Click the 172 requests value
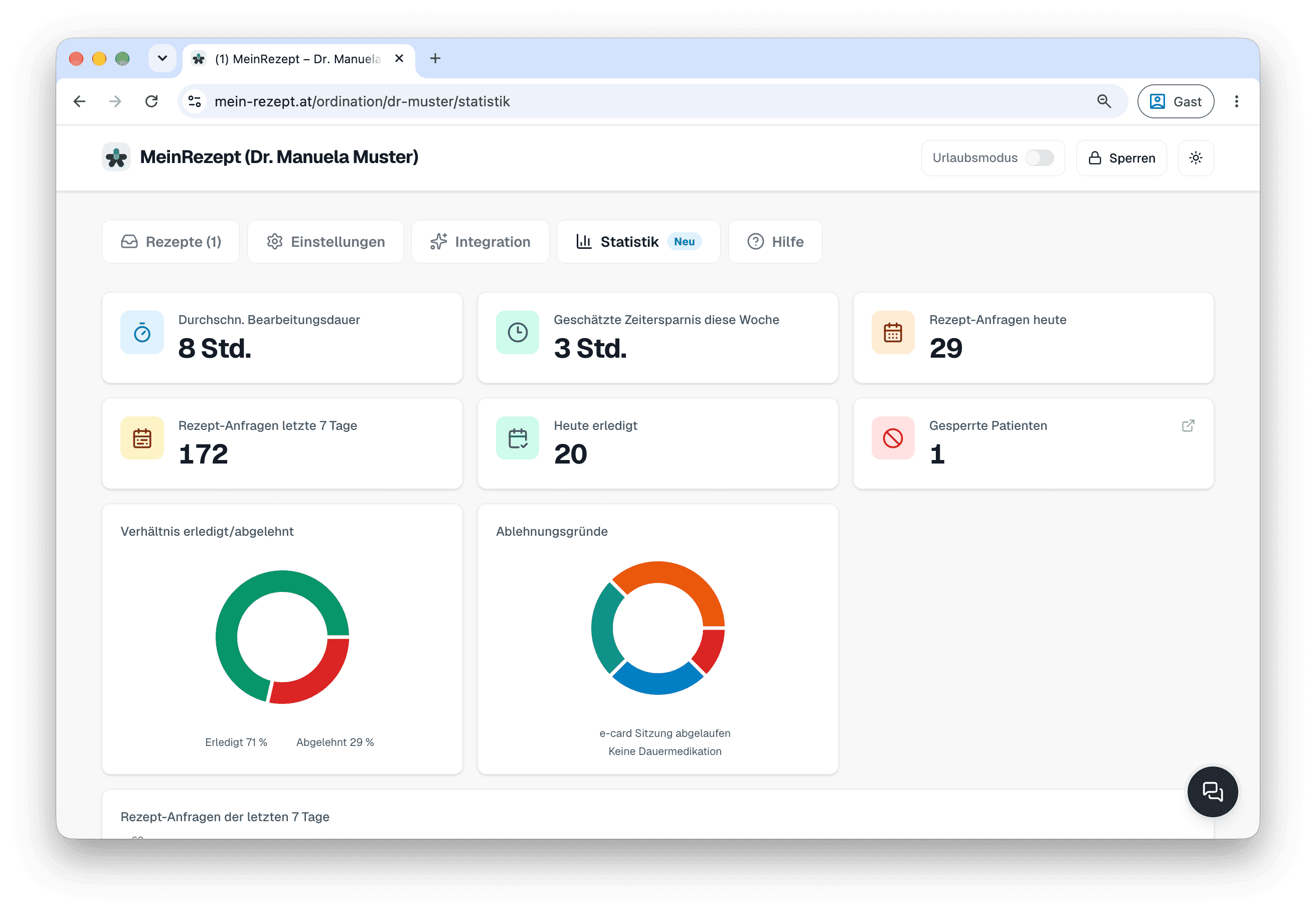 click(x=203, y=454)
